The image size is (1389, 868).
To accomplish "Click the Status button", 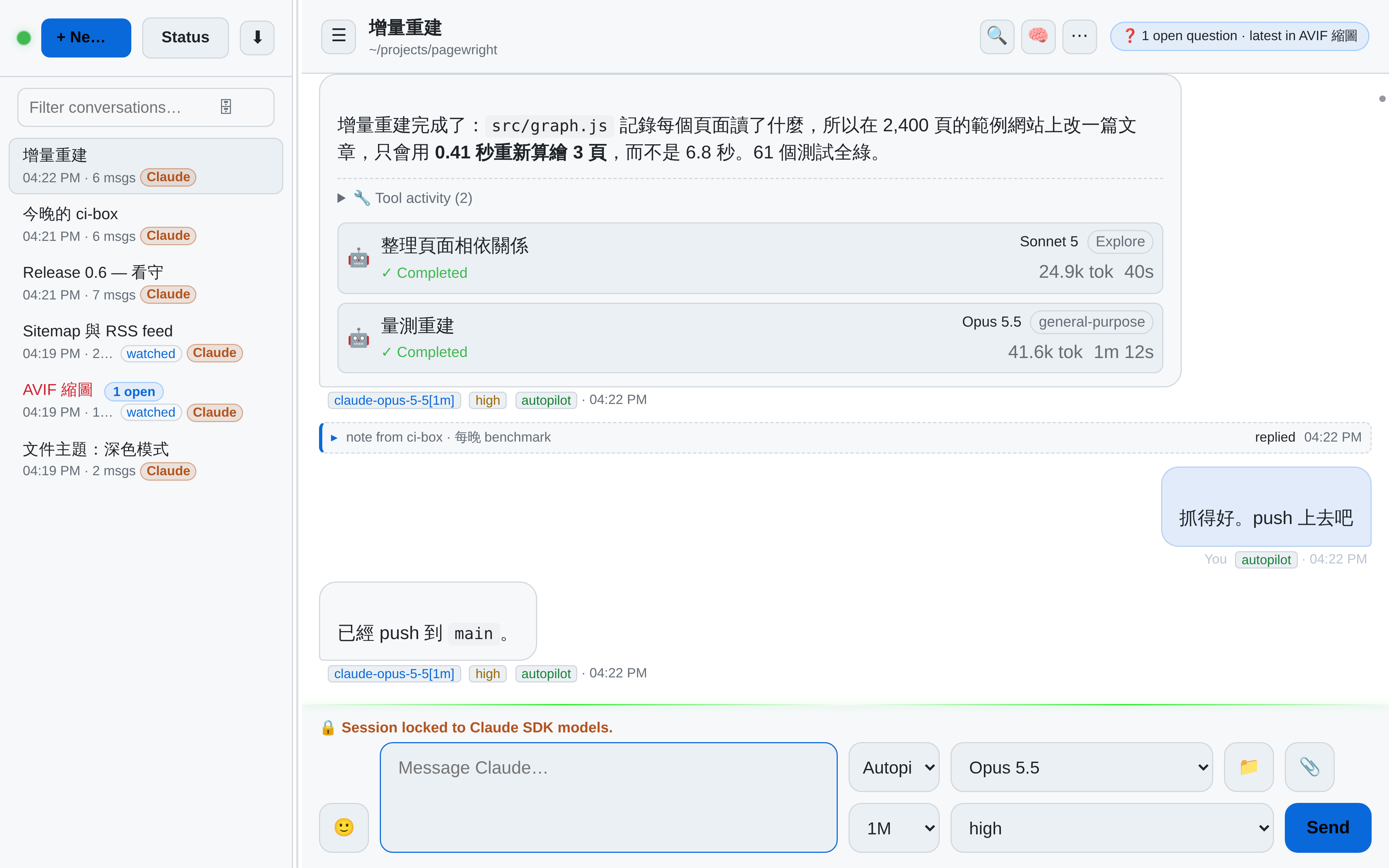I will 186,37.
